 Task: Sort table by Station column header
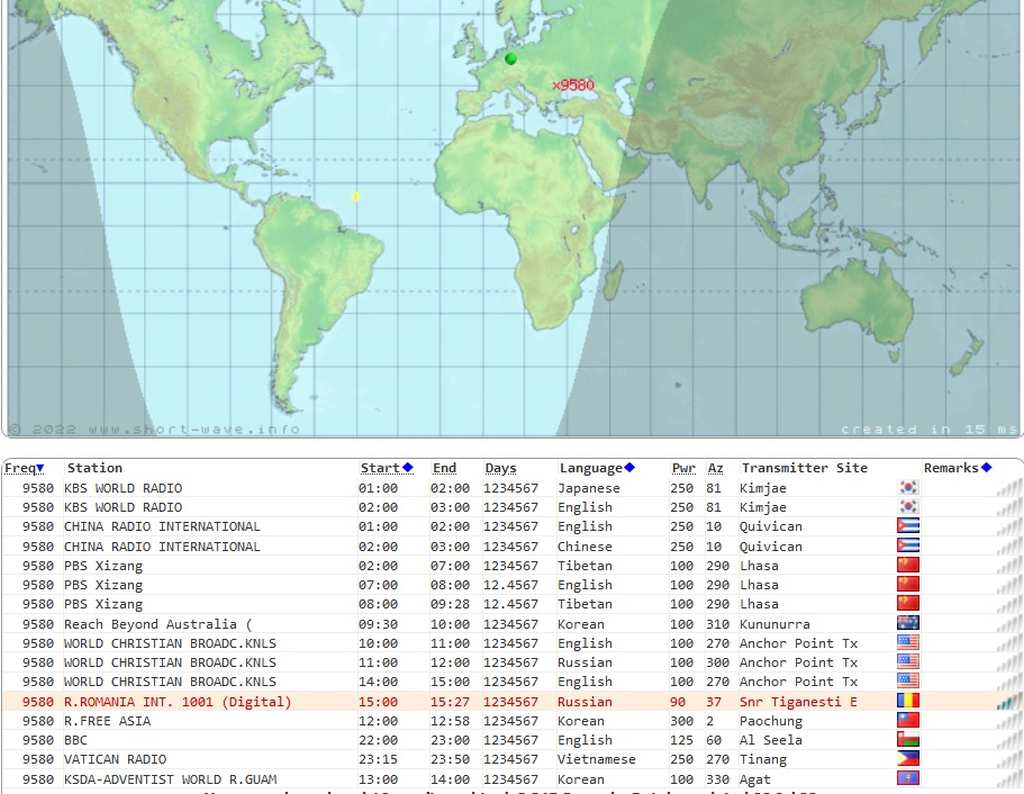95,468
